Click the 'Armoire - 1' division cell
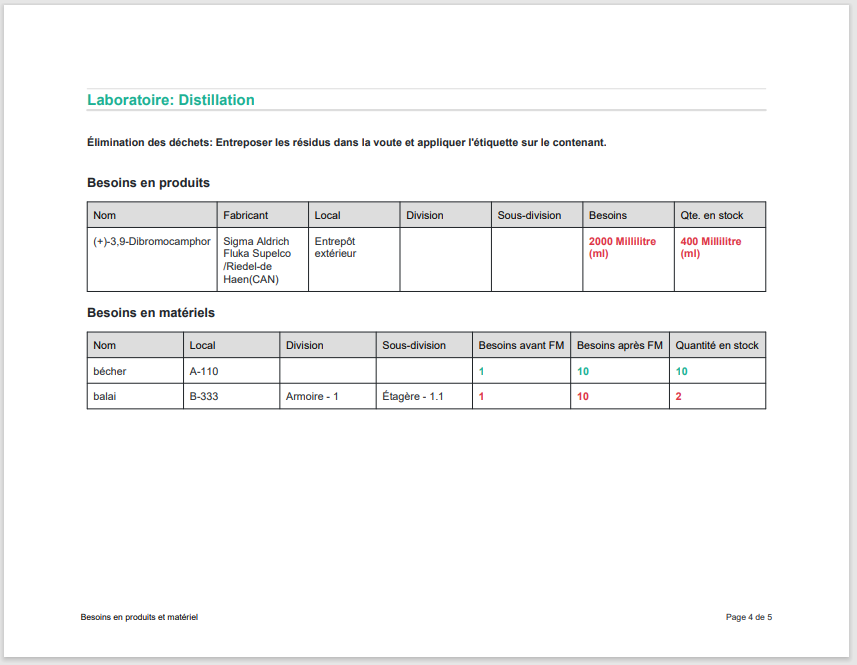This screenshot has height=665, width=857. click(327, 396)
